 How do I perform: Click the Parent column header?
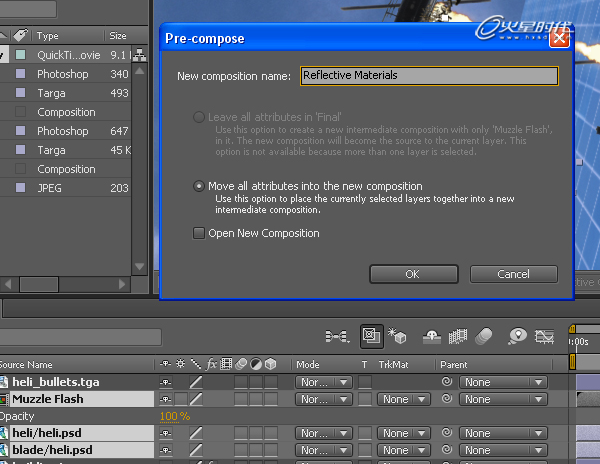point(454,365)
